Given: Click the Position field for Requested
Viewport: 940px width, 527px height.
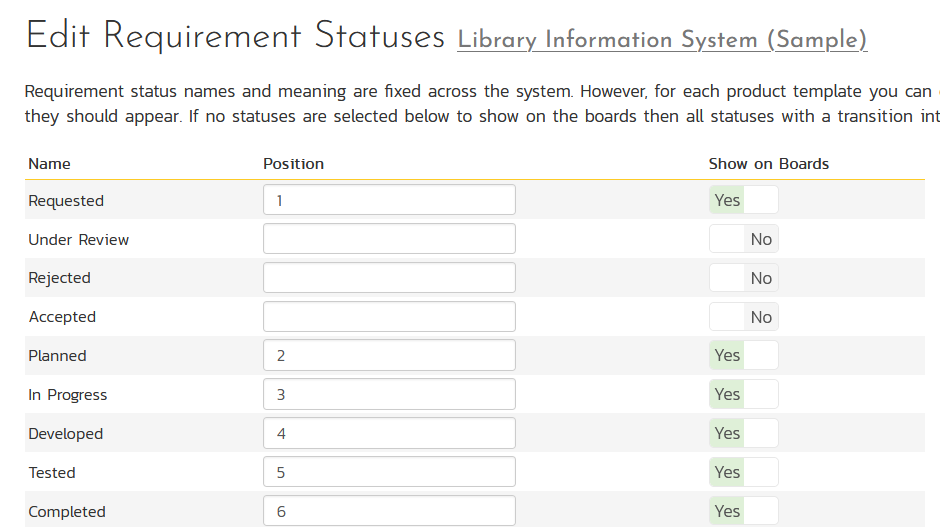Looking at the screenshot, I should pos(389,200).
